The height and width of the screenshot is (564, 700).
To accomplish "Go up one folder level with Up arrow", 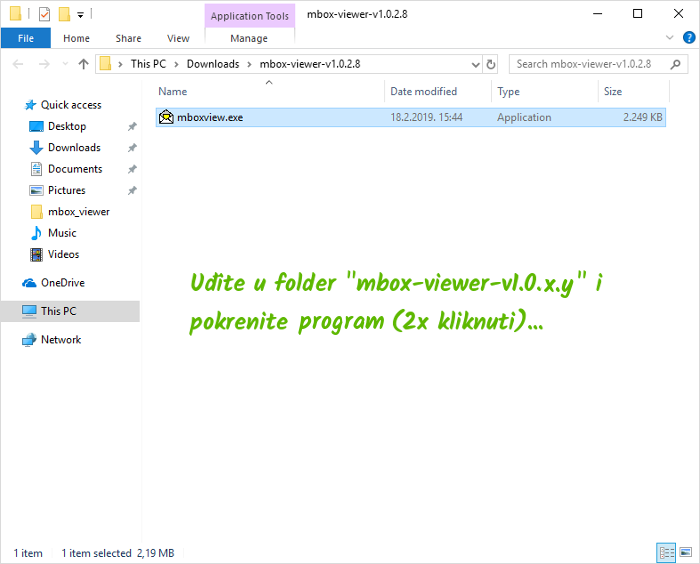I will coord(83,64).
